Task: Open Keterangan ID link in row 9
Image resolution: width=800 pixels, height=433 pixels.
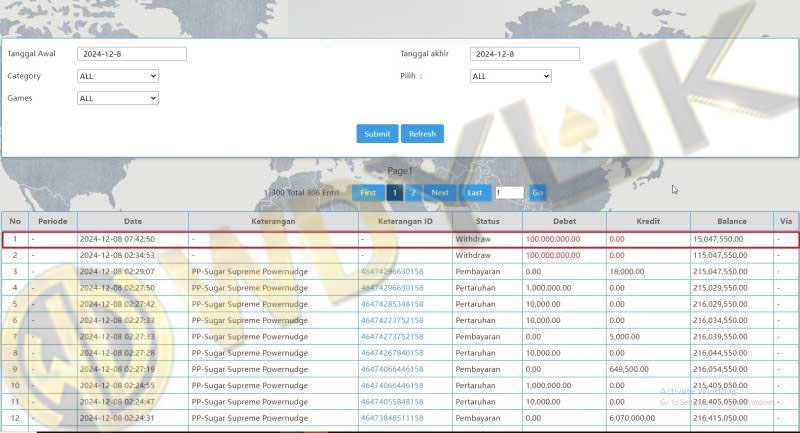Action: point(392,369)
